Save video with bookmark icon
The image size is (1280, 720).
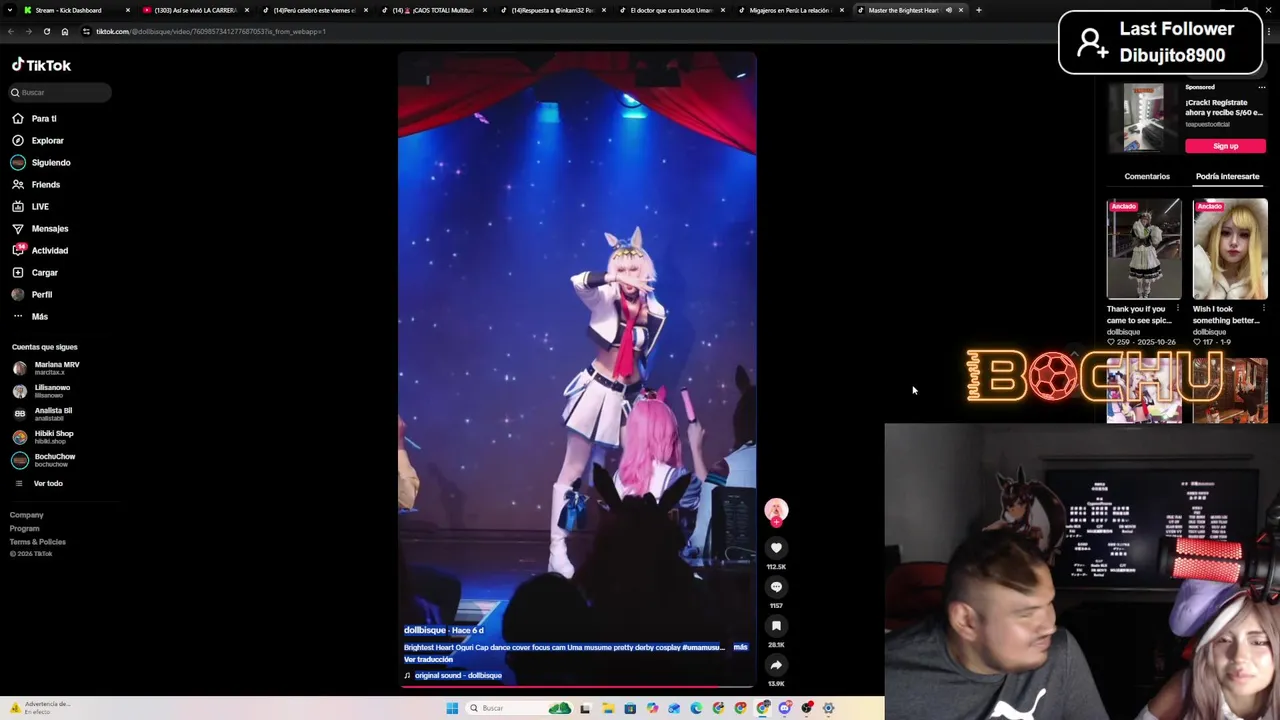click(776, 626)
